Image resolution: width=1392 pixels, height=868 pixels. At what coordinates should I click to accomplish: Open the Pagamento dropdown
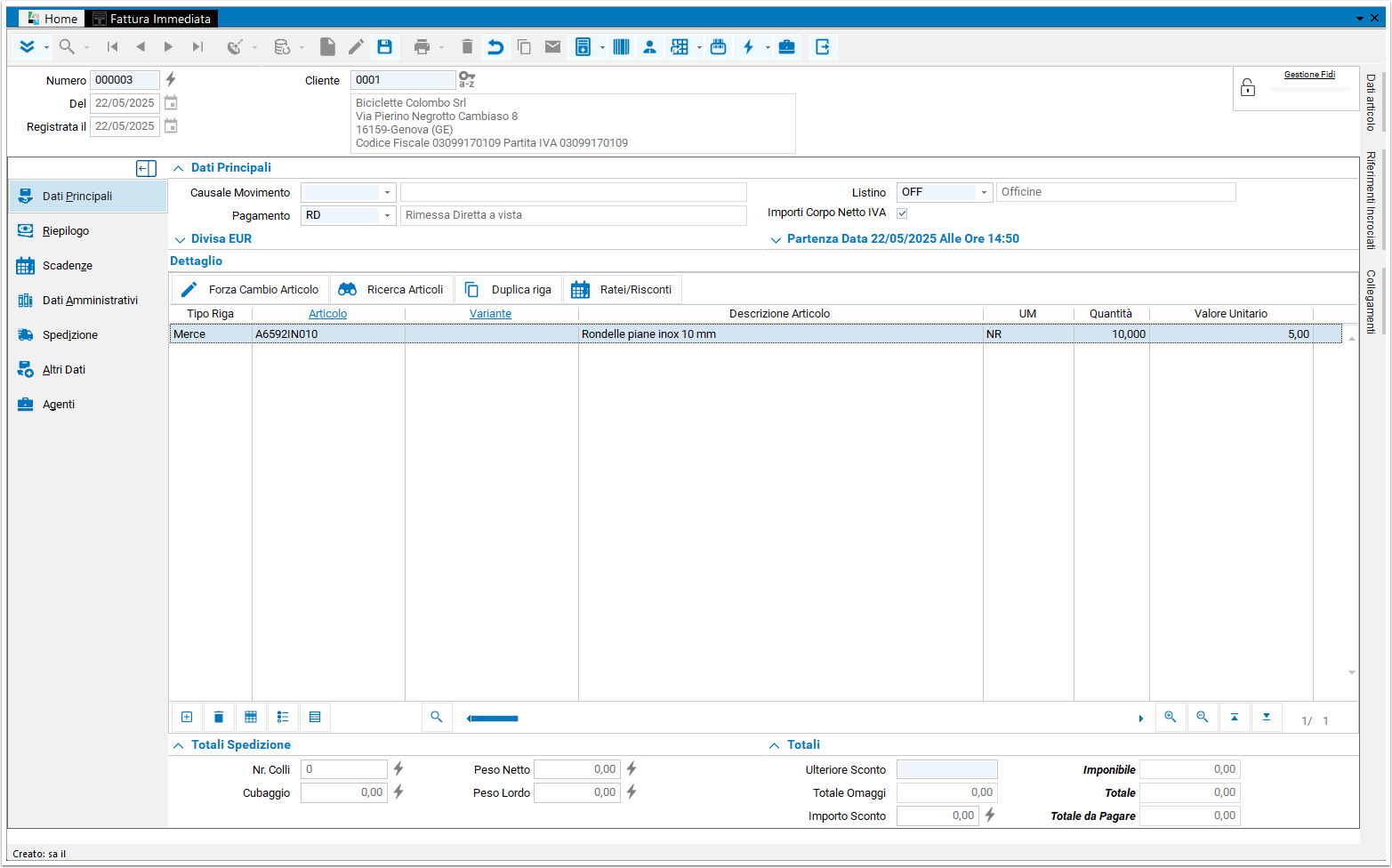click(387, 215)
